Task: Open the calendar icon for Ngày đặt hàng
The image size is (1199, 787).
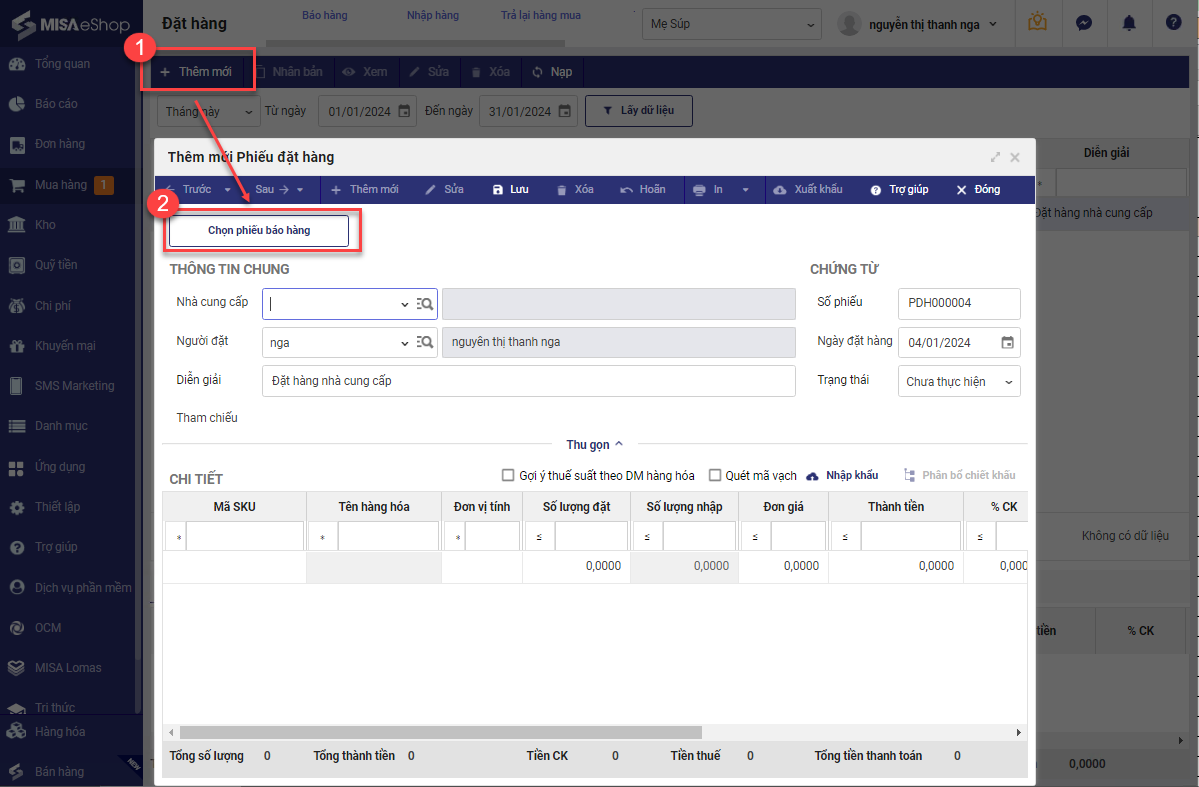Action: (x=1007, y=343)
